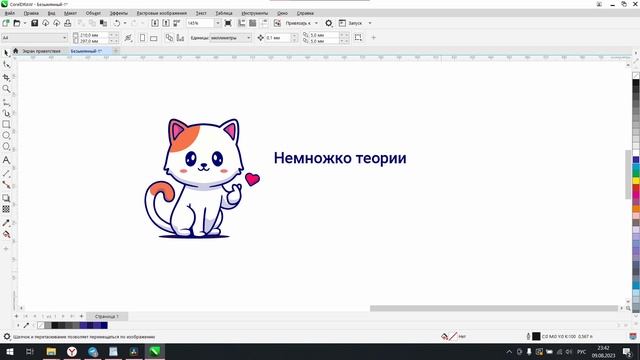This screenshot has height=360, width=640.
Task: Select the Connector tool
Action: coord(6,184)
